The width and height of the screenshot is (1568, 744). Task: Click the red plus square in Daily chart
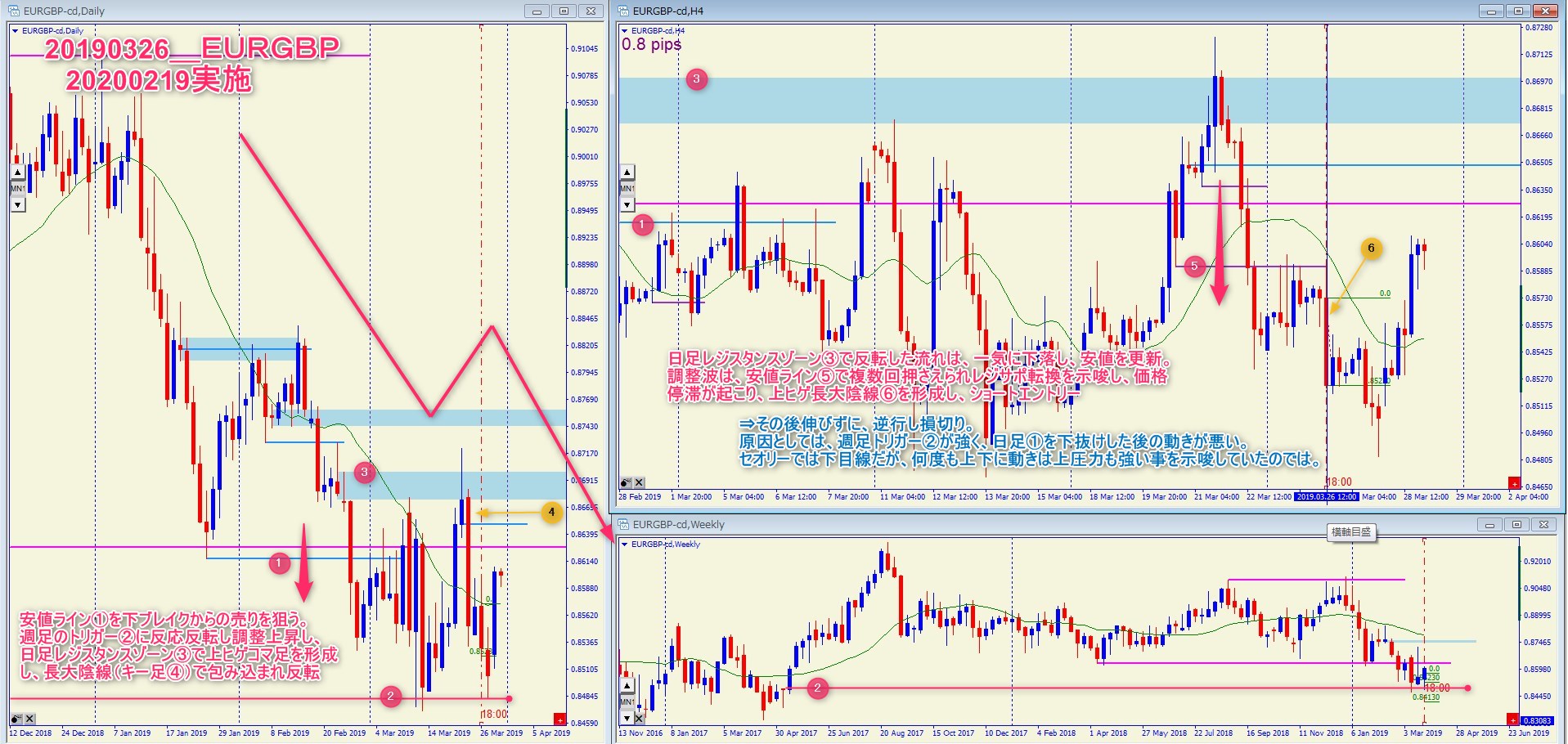click(x=559, y=719)
